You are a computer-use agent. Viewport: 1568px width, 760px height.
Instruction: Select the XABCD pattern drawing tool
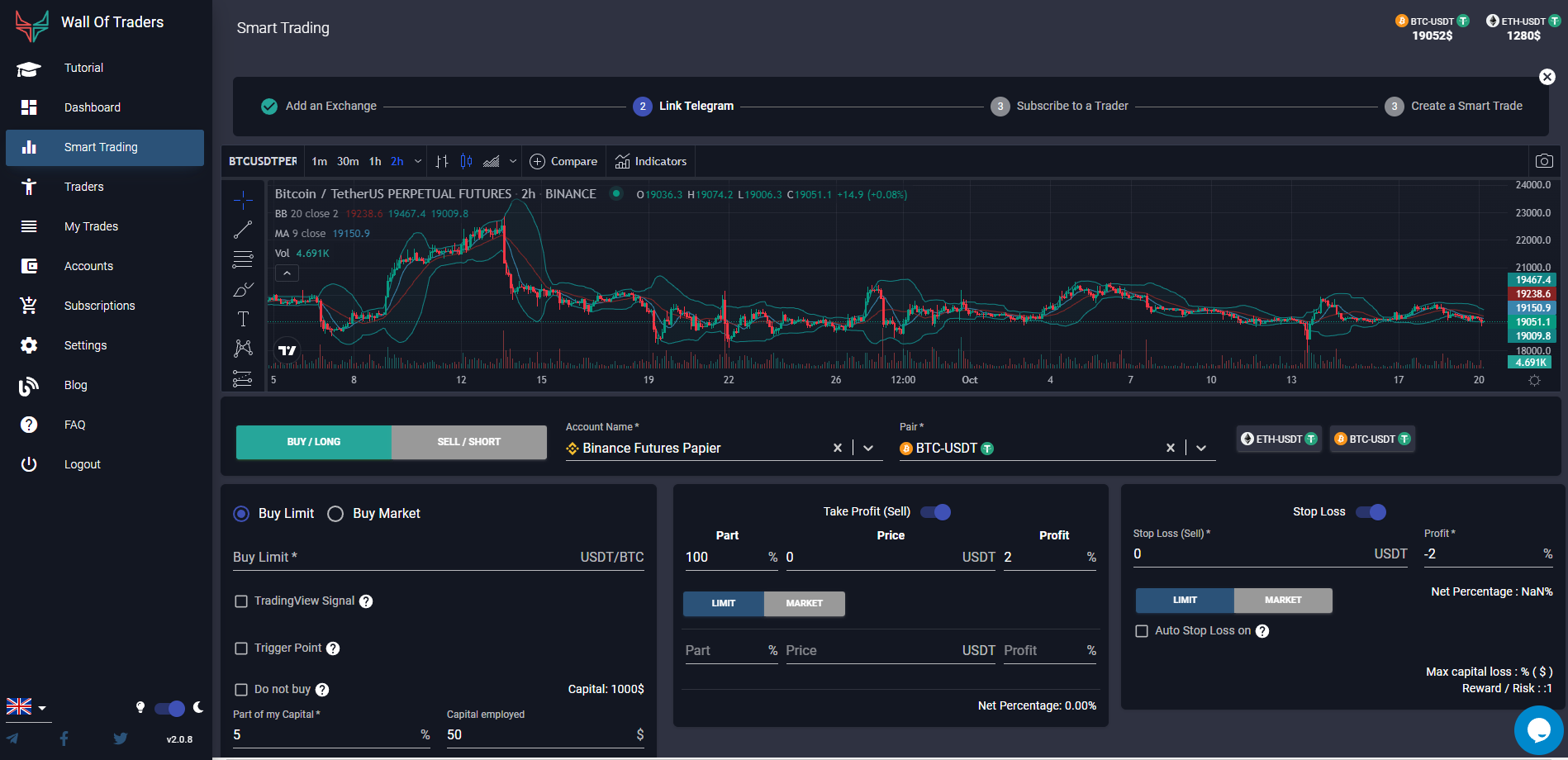pyautogui.click(x=243, y=348)
